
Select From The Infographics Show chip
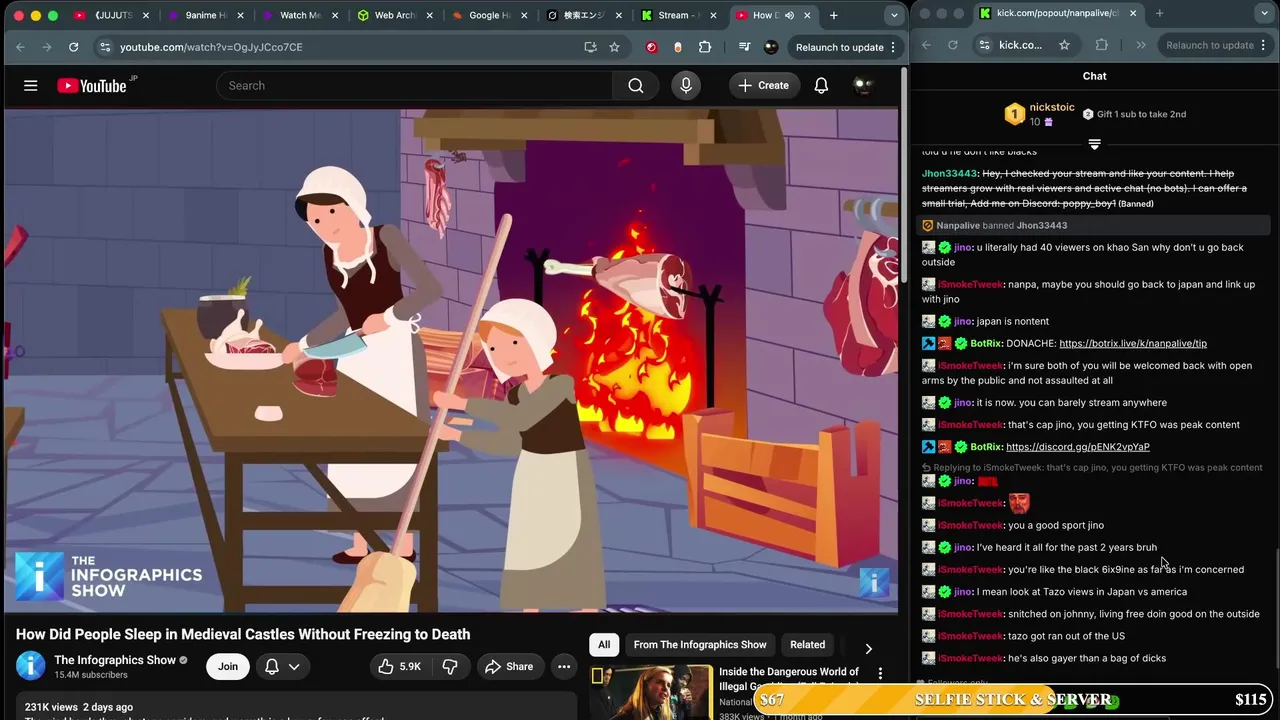700,645
